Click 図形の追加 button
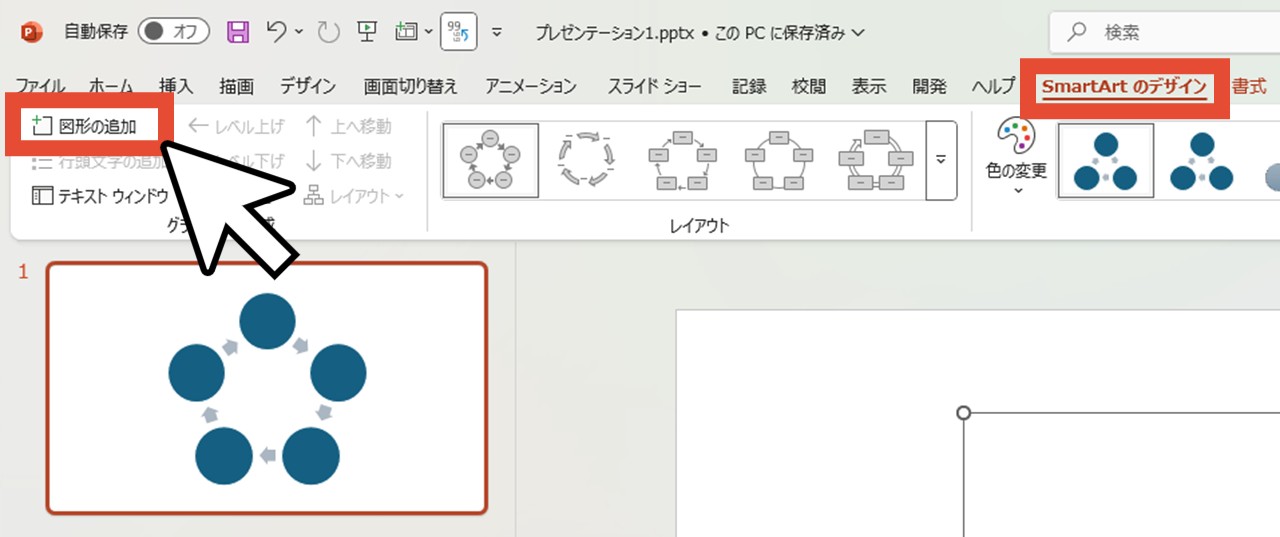 tap(85, 126)
